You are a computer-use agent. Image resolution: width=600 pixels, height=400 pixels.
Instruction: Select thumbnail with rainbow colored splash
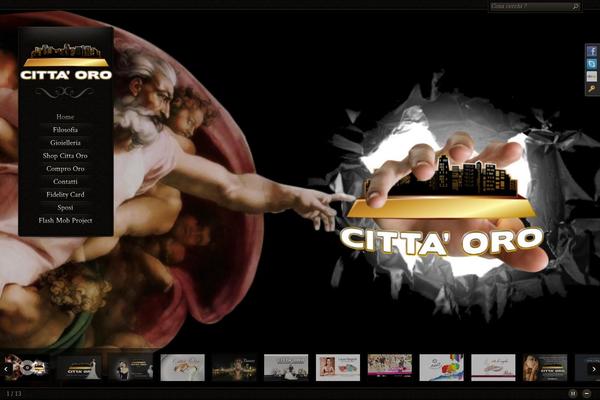441,367
